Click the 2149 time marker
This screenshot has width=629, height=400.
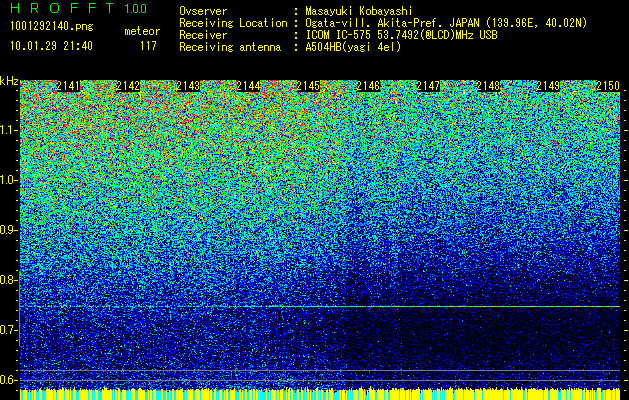tap(548, 85)
